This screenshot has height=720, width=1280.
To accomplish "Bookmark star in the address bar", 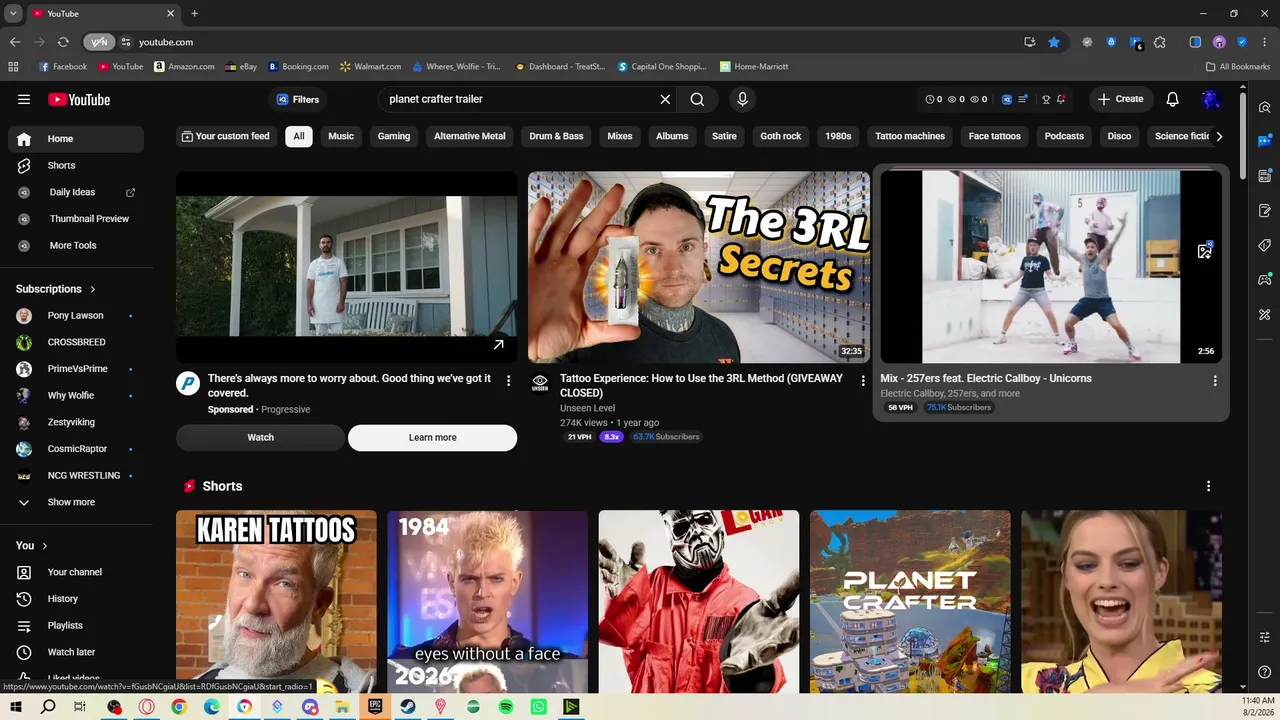I will [x=1054, y=42].
